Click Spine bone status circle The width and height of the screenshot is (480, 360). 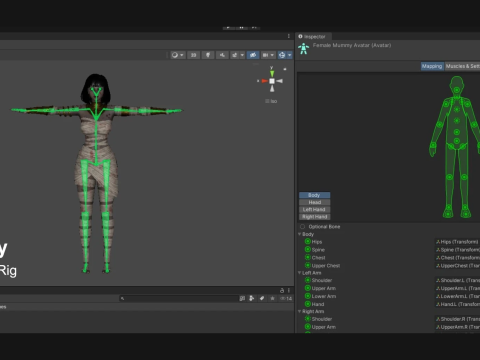308,249
